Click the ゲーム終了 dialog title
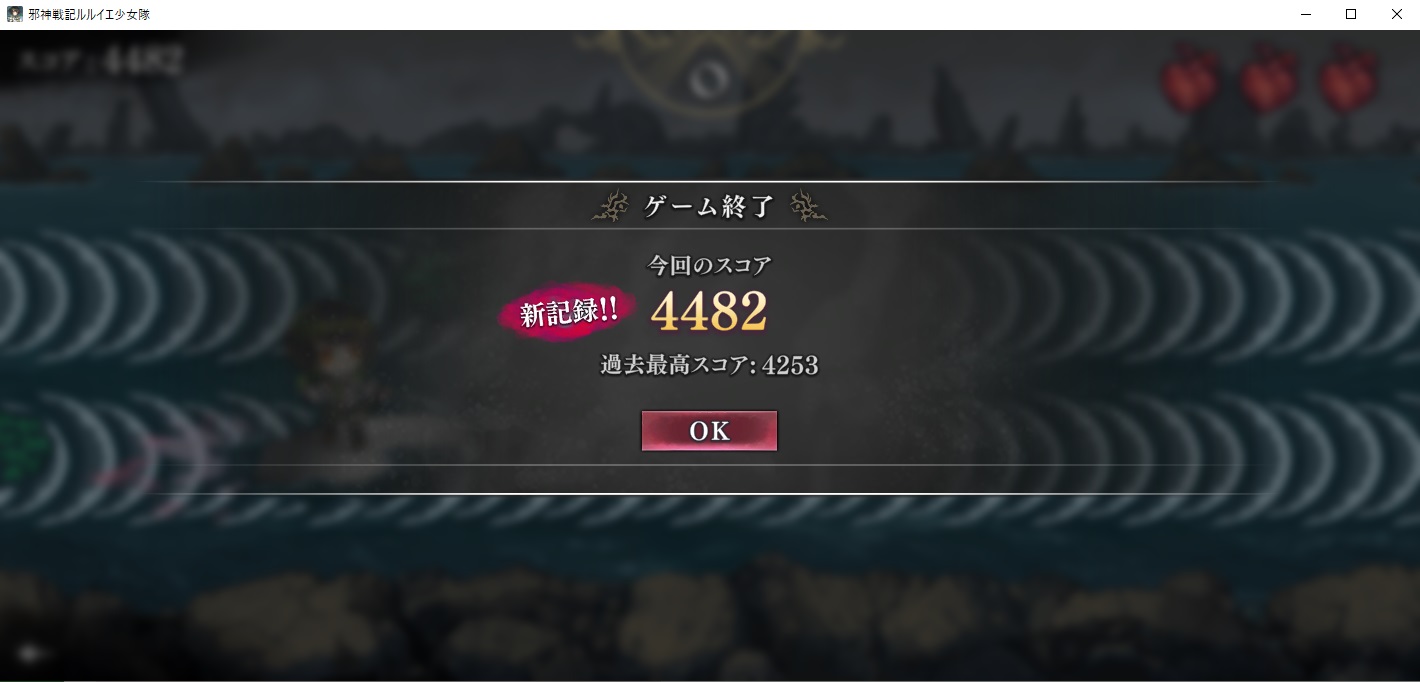 [709, 207]
